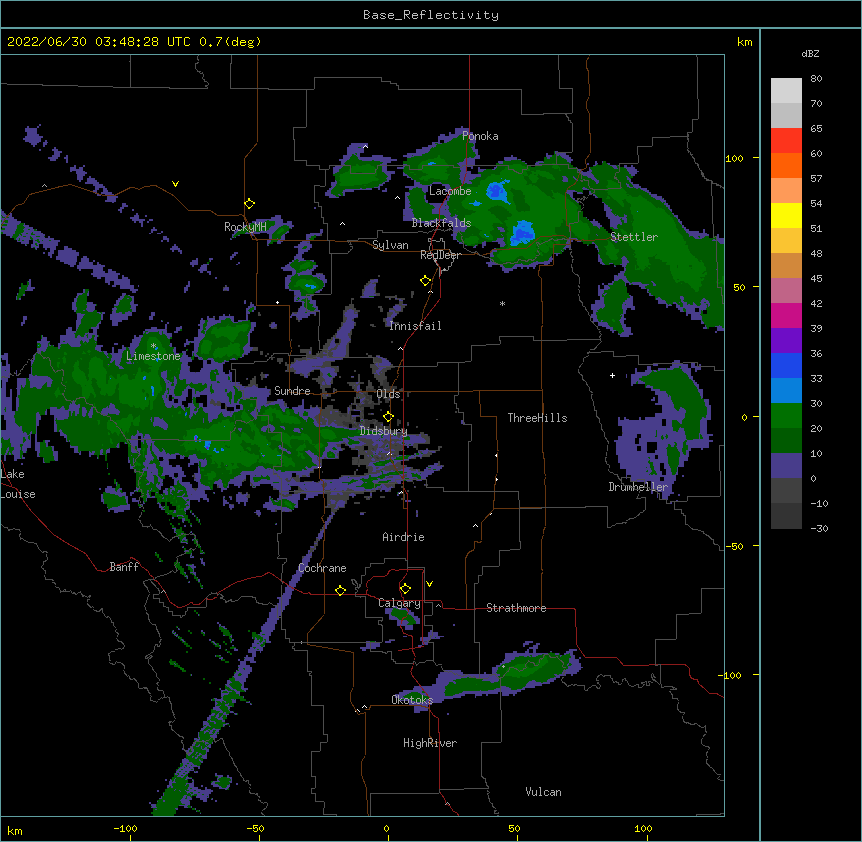Click the -30 value on the dBZ legend
Screen dimensions: 862x842
click(819, 529)
